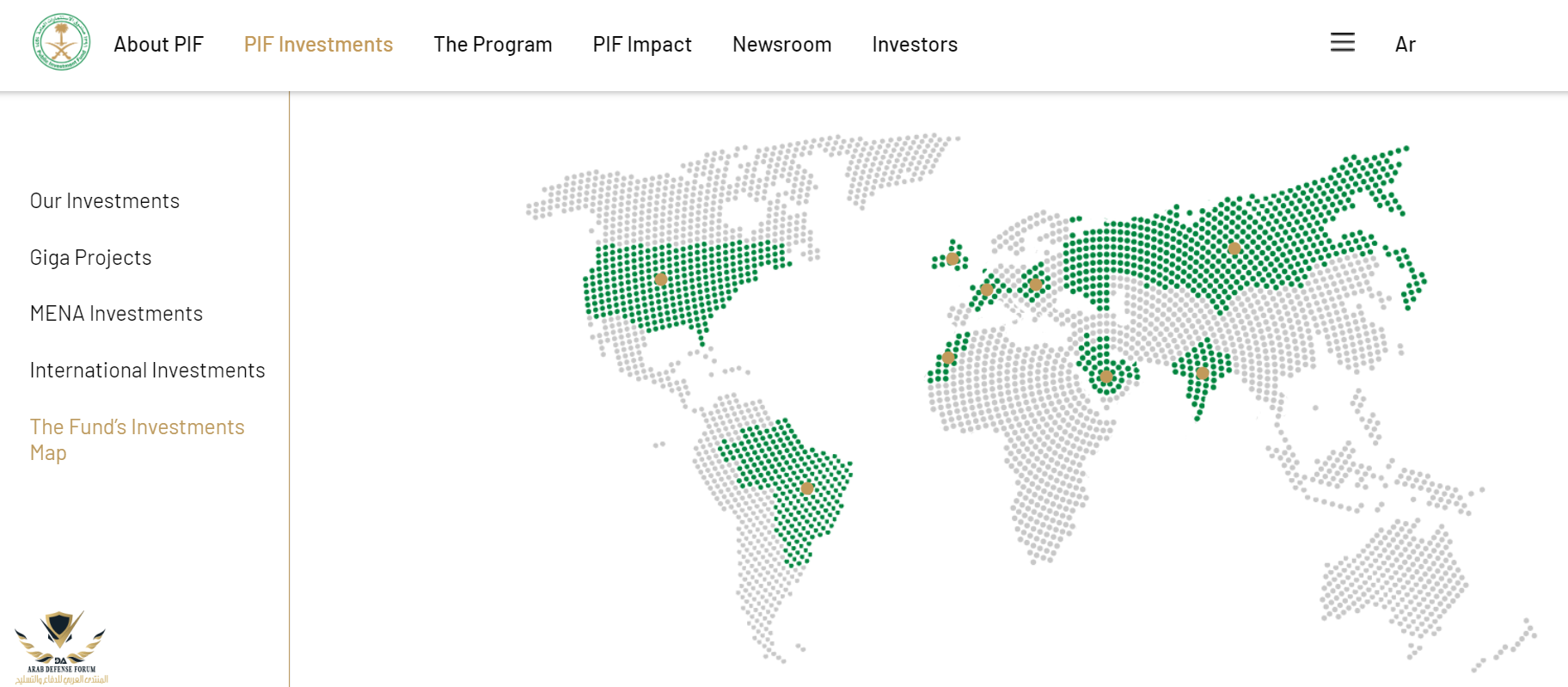Select the gold marker on Morocco
This screenshot has width=1568, height=687.
click(x=947, y=358)
